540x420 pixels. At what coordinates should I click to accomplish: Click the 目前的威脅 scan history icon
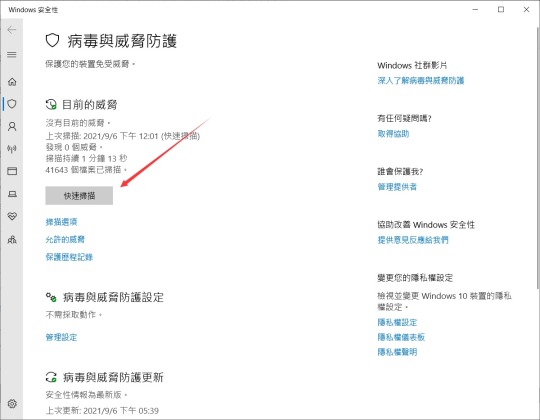pyautogui.click(x=51, y=104)
